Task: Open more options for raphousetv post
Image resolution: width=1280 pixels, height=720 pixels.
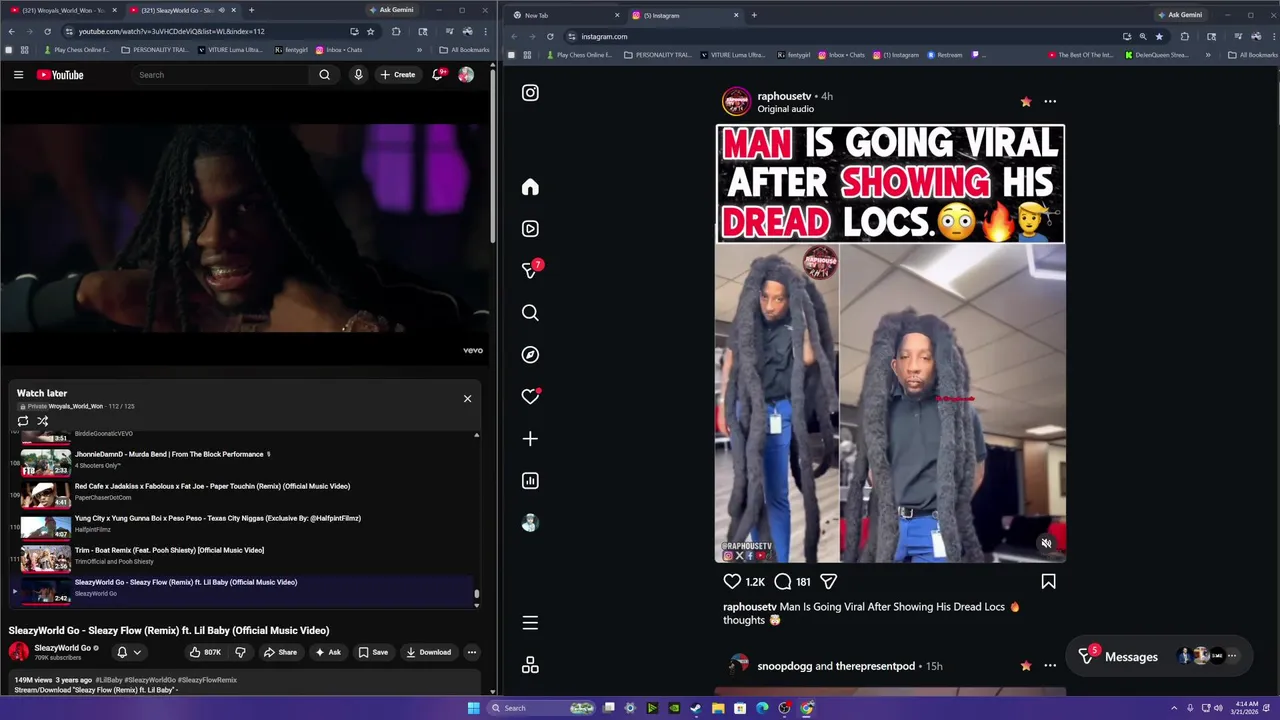Action: [1050, 101]
